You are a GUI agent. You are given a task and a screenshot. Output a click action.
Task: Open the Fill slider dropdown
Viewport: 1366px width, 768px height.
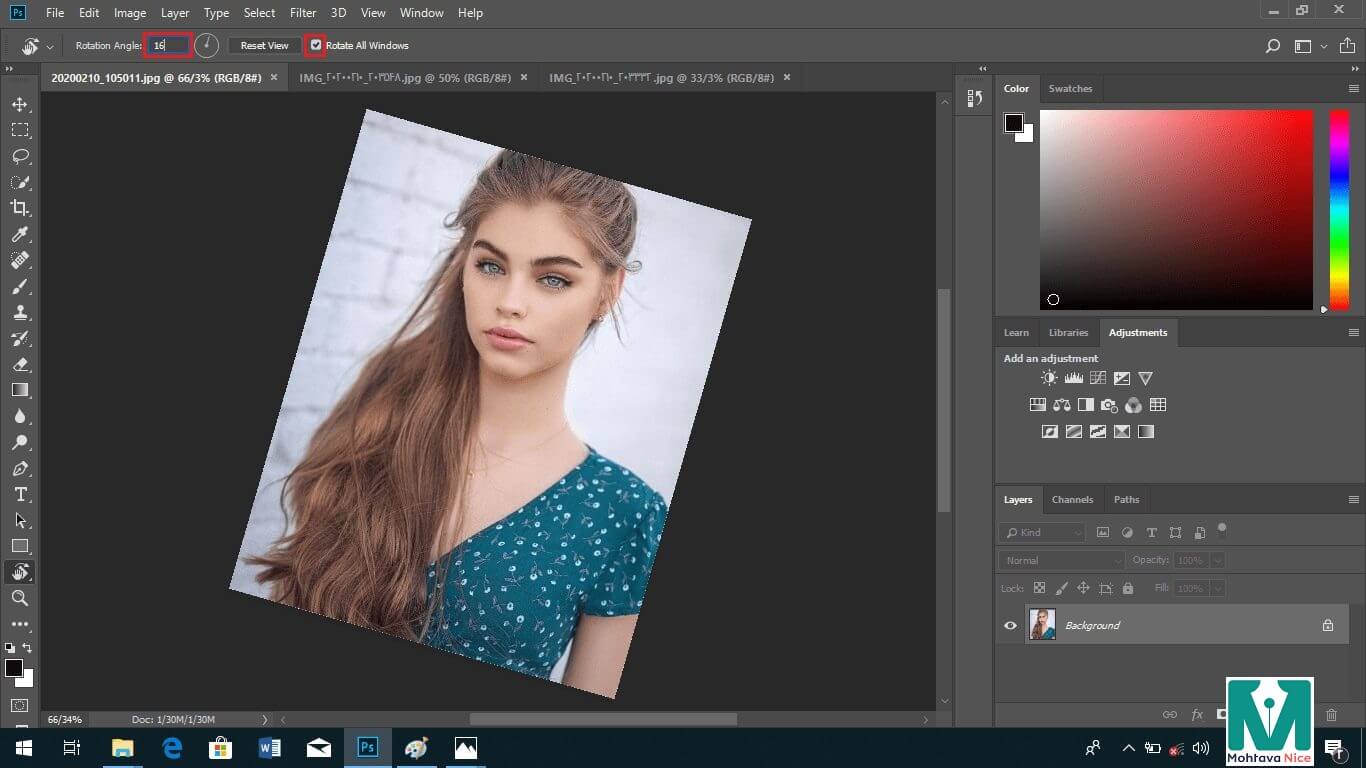(1216, 588)
